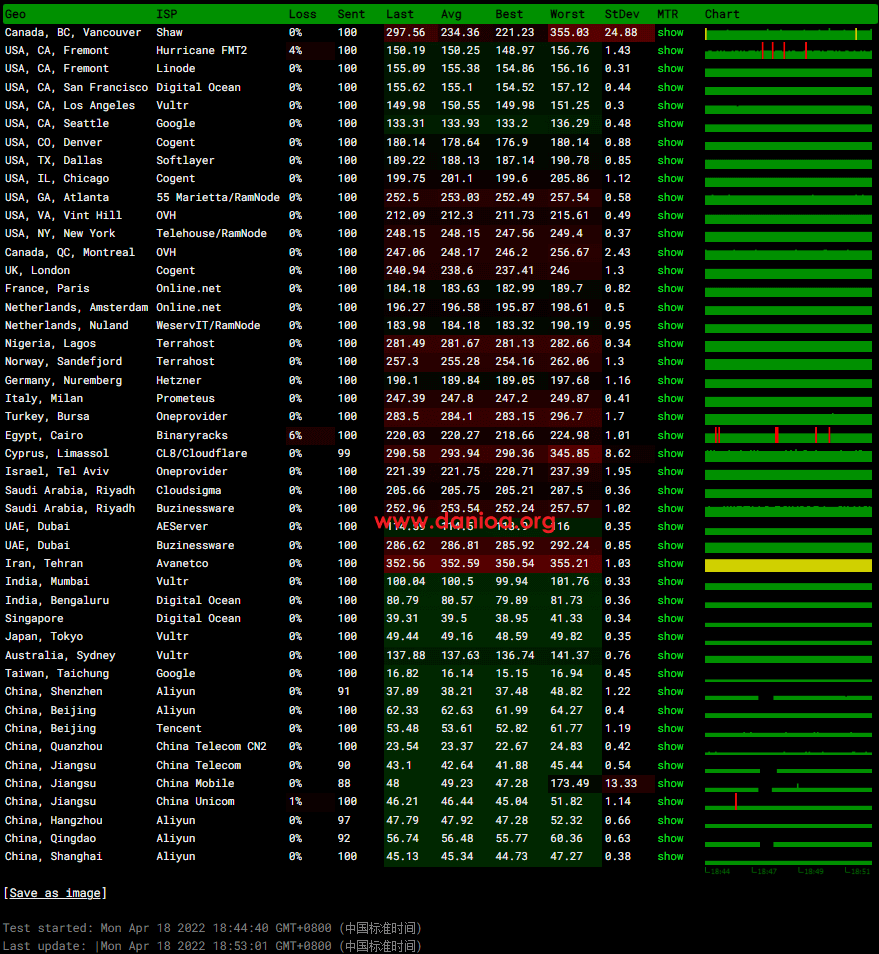Select the 4% loss value for Hurricane FMT2
Screen dimensions: 879x954
296,50
